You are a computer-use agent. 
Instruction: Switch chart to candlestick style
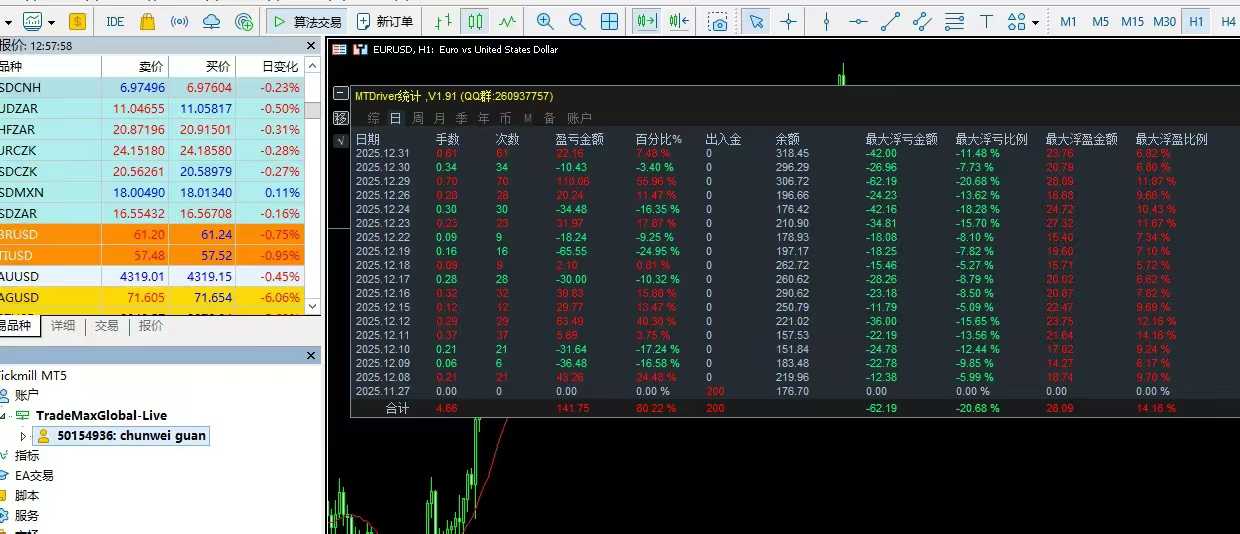click(476, 21)
